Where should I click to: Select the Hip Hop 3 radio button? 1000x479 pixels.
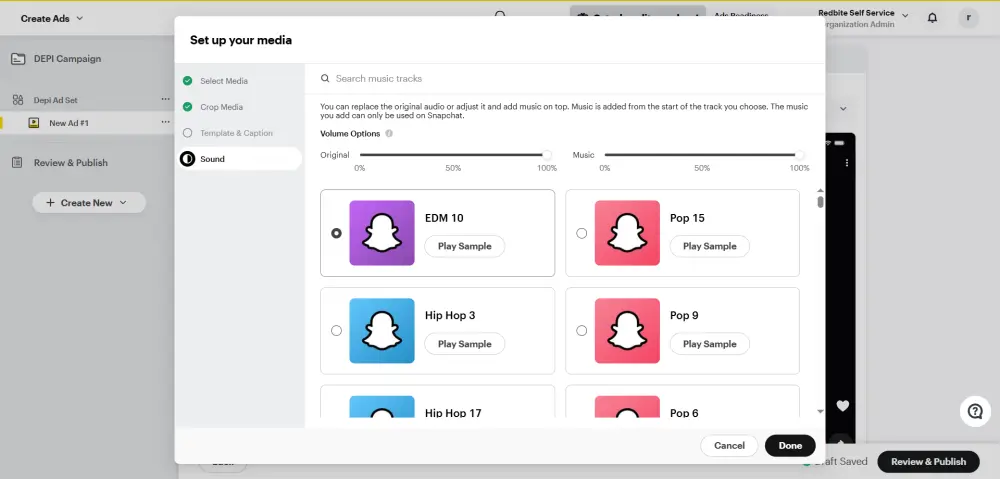pyautogui.click(x=336, y=330)
